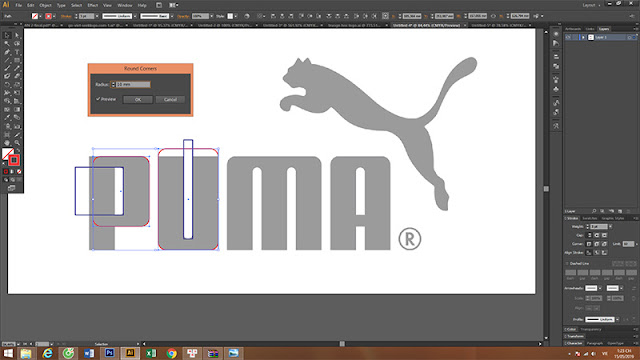The image size is (640, 360).
Task: Open the Object menu
Action: [45, 5]
